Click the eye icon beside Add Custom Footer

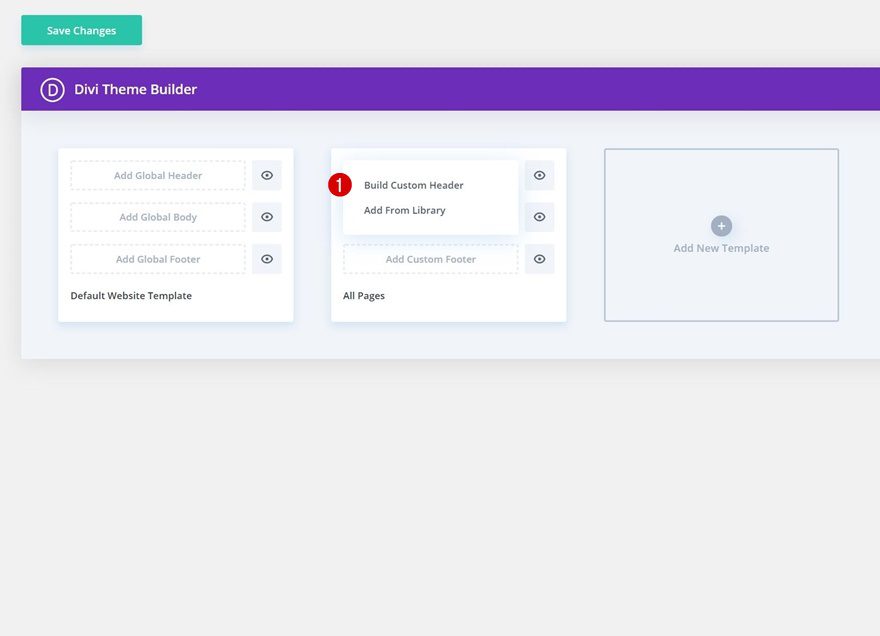click(x=539, y=259)
